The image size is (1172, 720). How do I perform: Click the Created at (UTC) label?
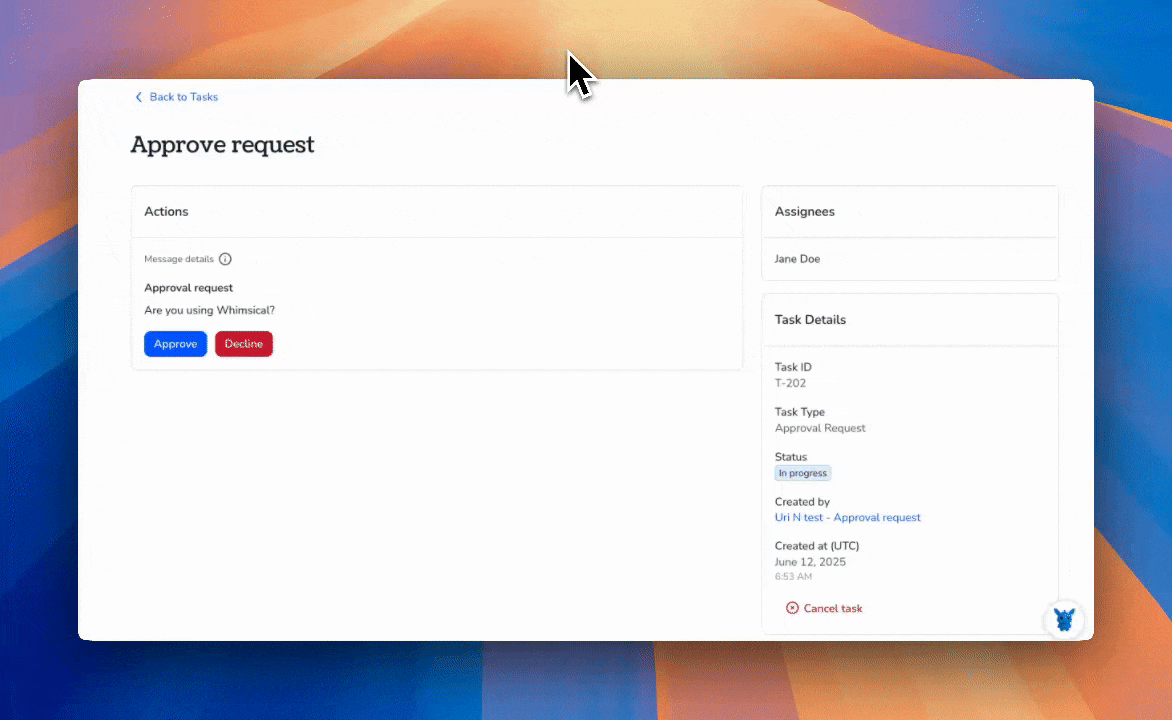pyautogui.click(x=817, y=546)
